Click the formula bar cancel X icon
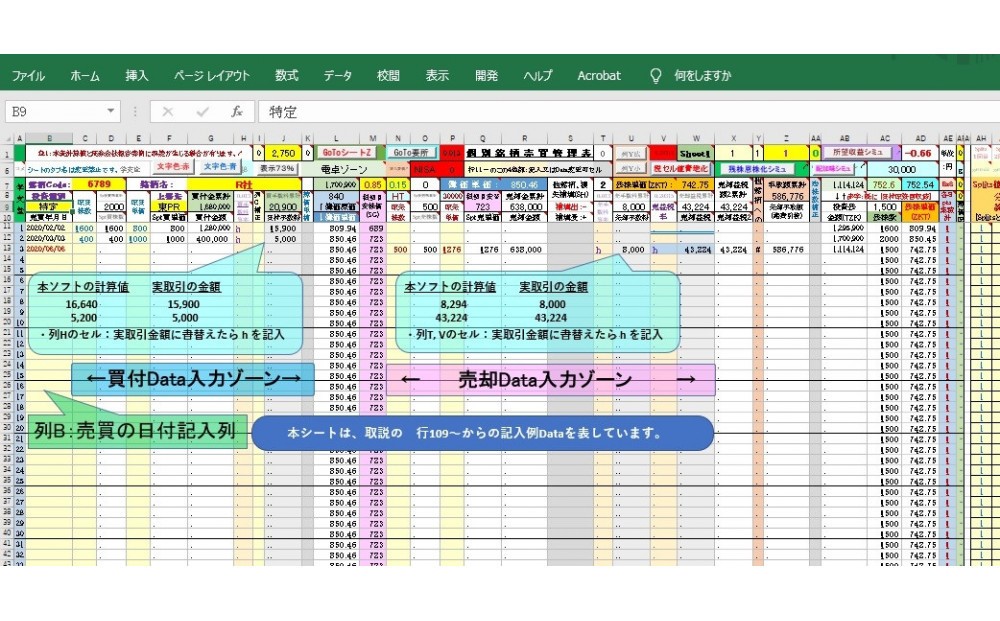 point(168,112)
